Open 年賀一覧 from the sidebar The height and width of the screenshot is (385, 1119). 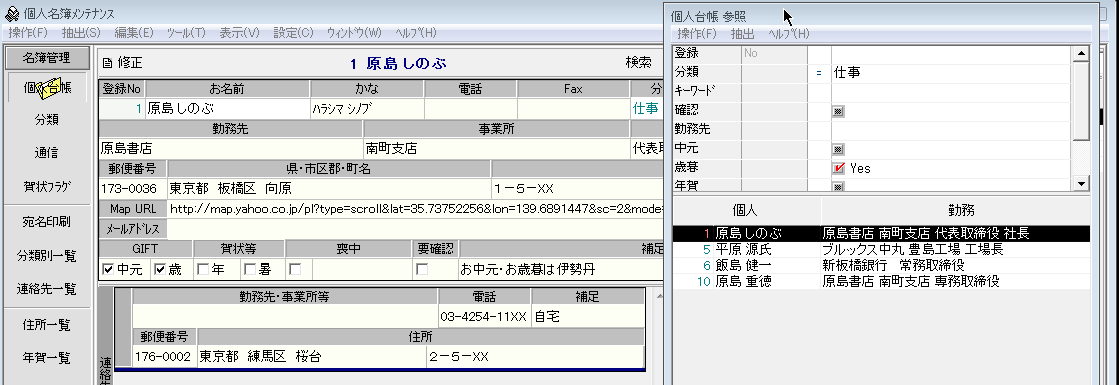[46, 358]
